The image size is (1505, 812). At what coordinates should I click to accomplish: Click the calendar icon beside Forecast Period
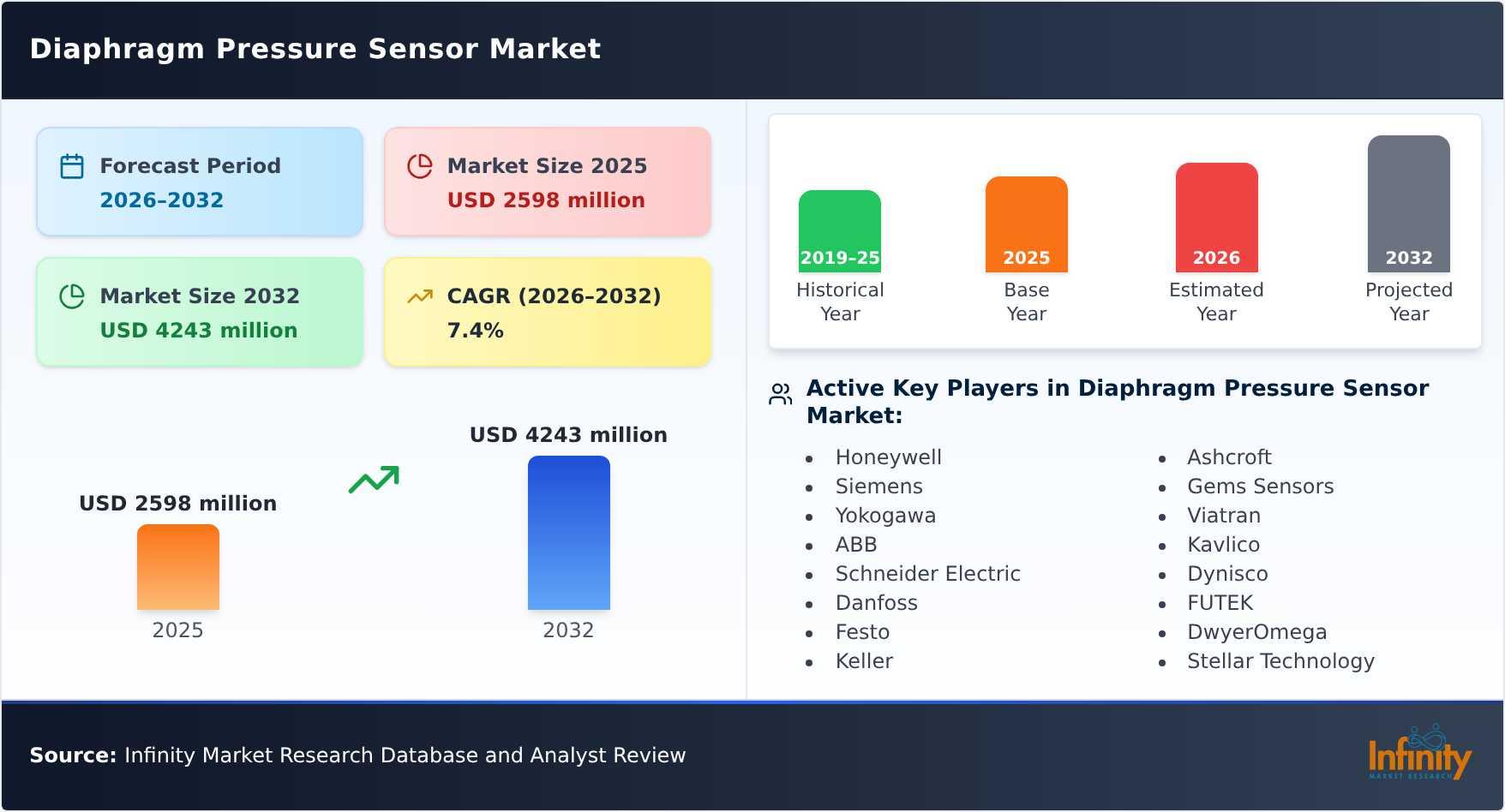pyautogui.click(x=72, y=166)
